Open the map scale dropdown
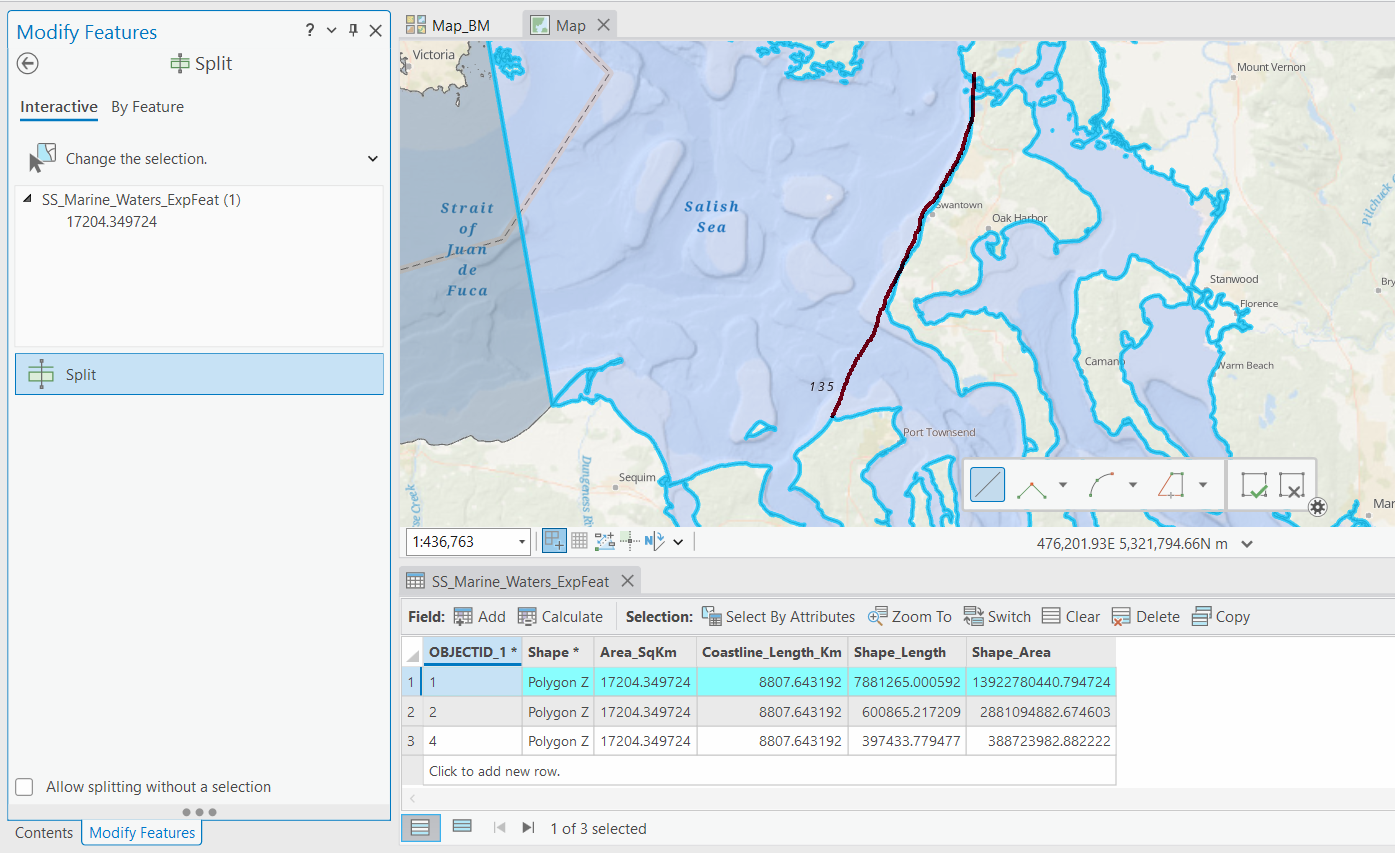The width and height of the screenshot is (1395, 853). [x=522, y=541]
